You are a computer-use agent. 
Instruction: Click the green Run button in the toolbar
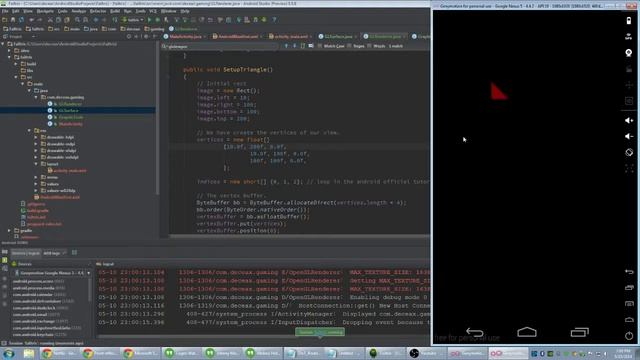149,20
